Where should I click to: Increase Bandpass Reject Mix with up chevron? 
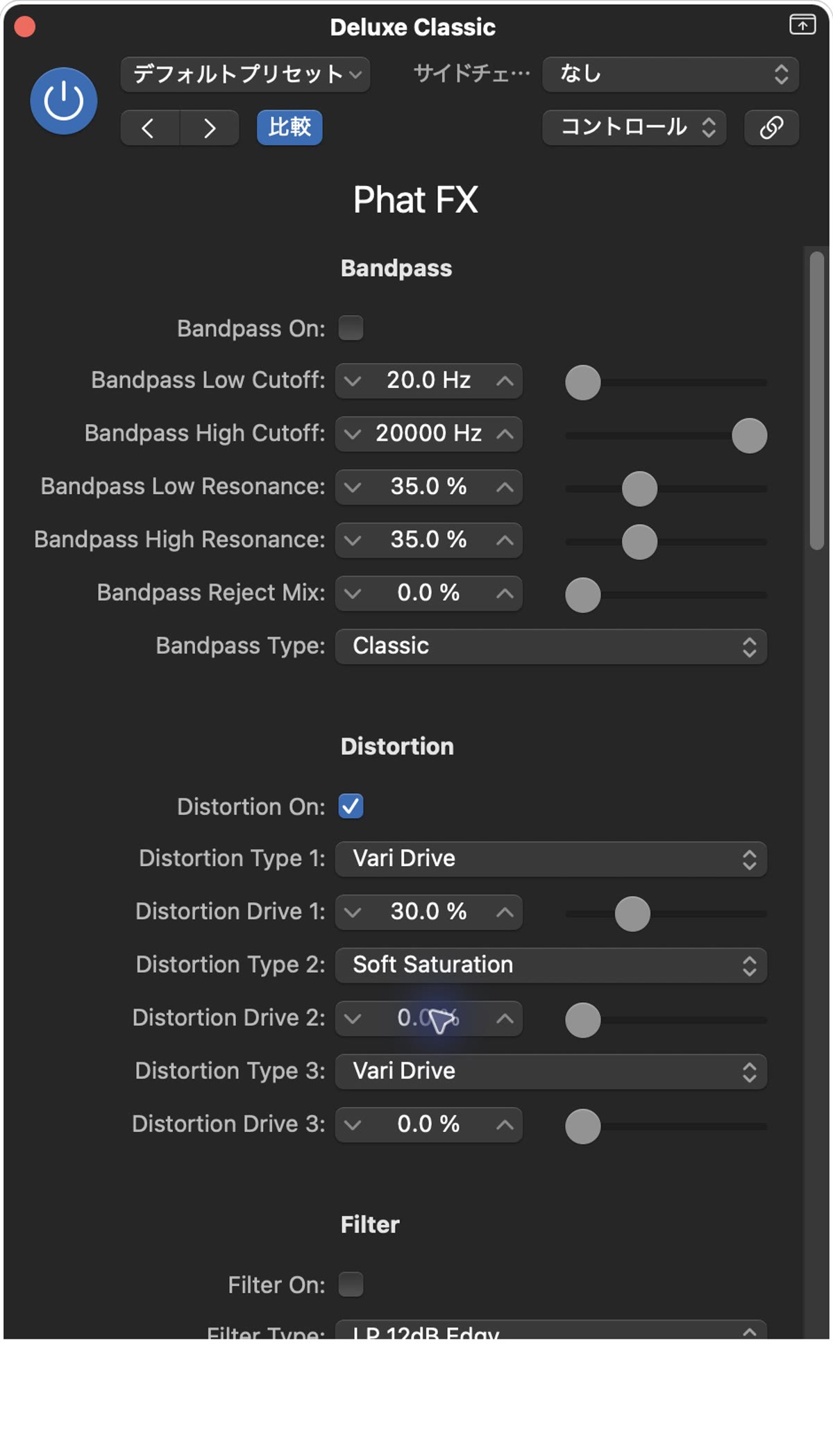click(505, 593)
